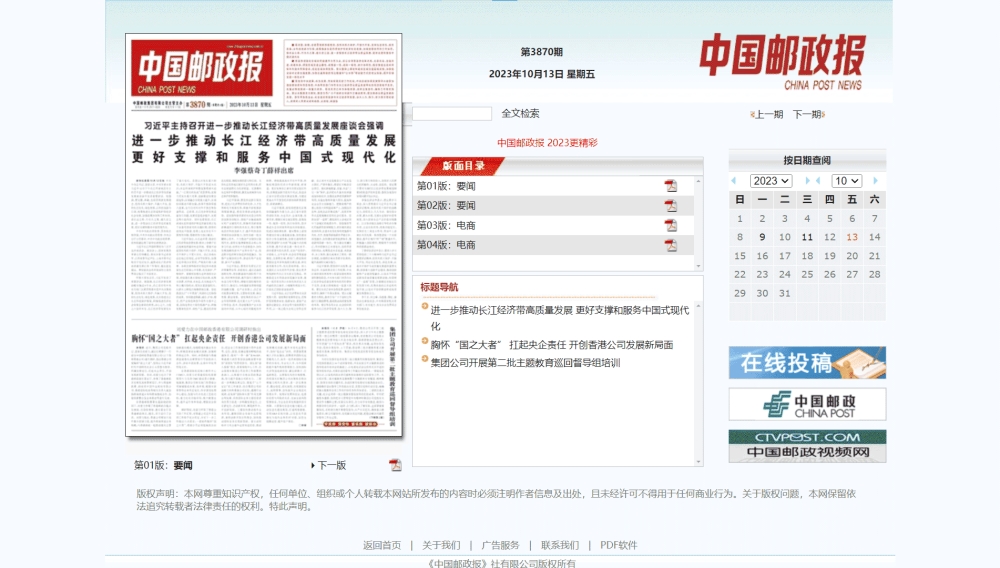
Task: Open 中国邮政报 2023更精彩 link
Action: tap(547, 143)
